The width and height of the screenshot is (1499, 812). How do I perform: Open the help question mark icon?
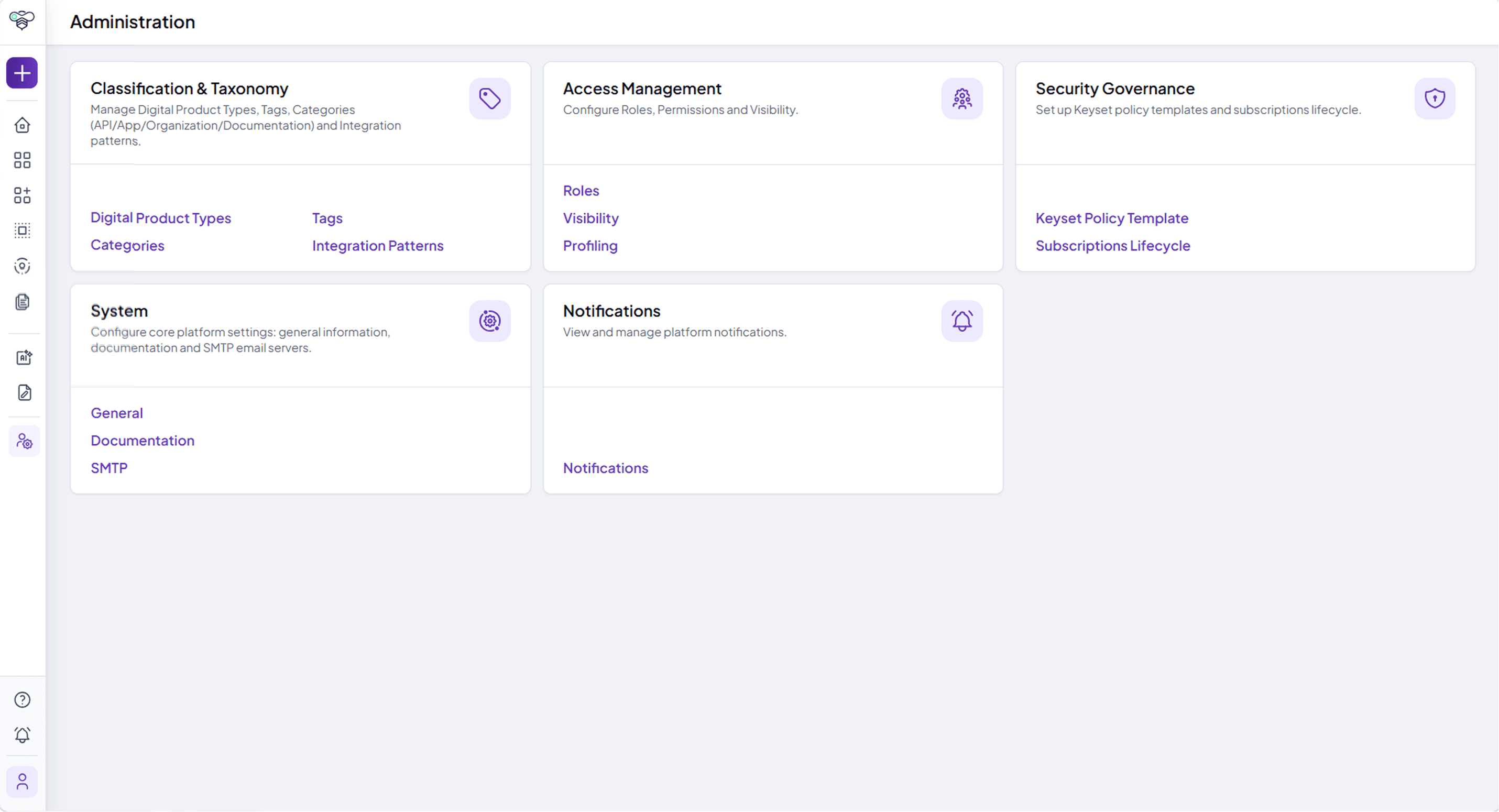[22, 700]
